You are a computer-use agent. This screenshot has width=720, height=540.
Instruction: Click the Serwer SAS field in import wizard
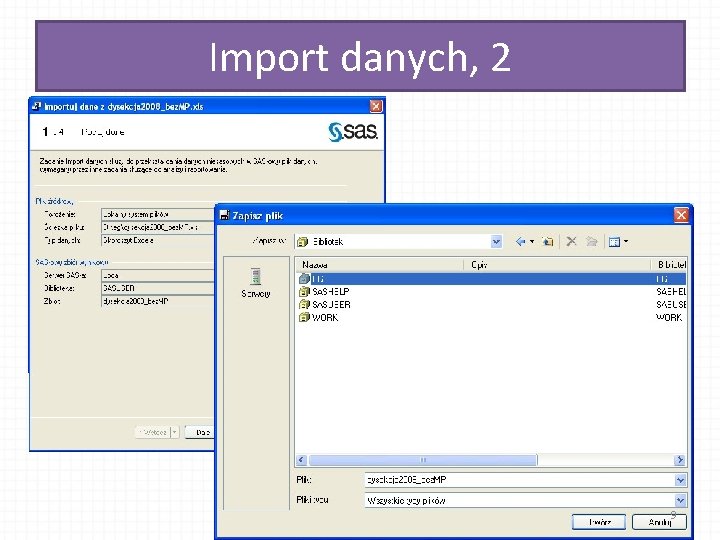click(x=158, y=275)
